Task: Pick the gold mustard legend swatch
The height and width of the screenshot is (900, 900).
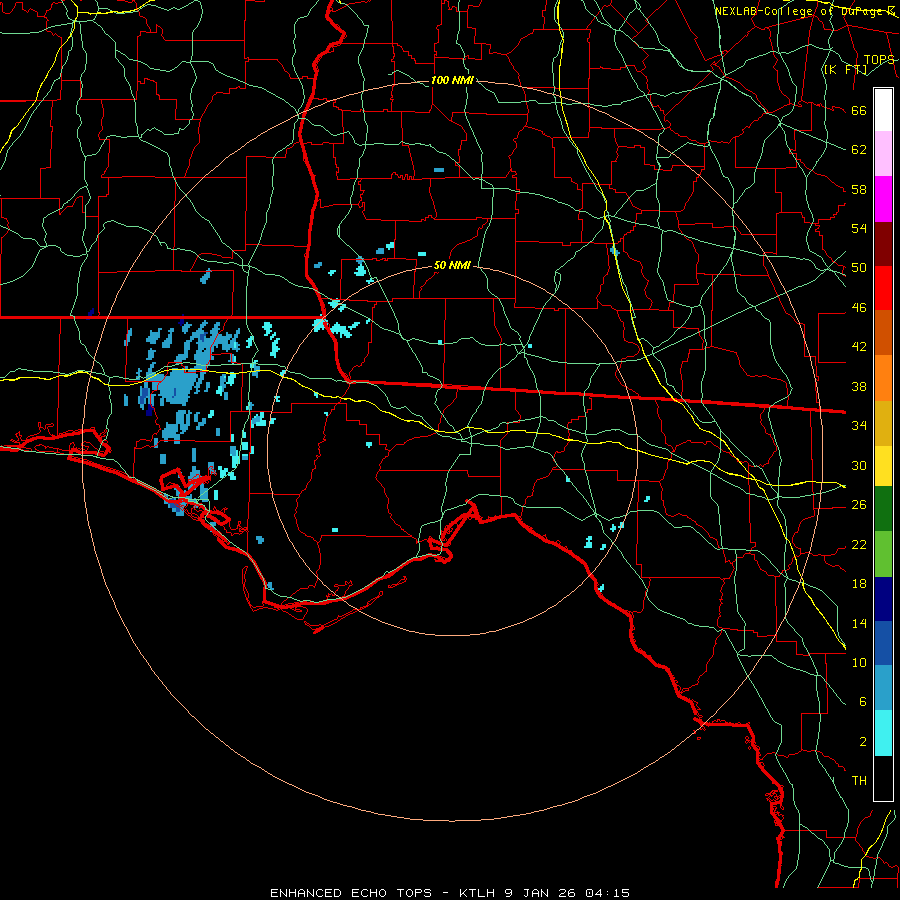Action: coord(883,422)
